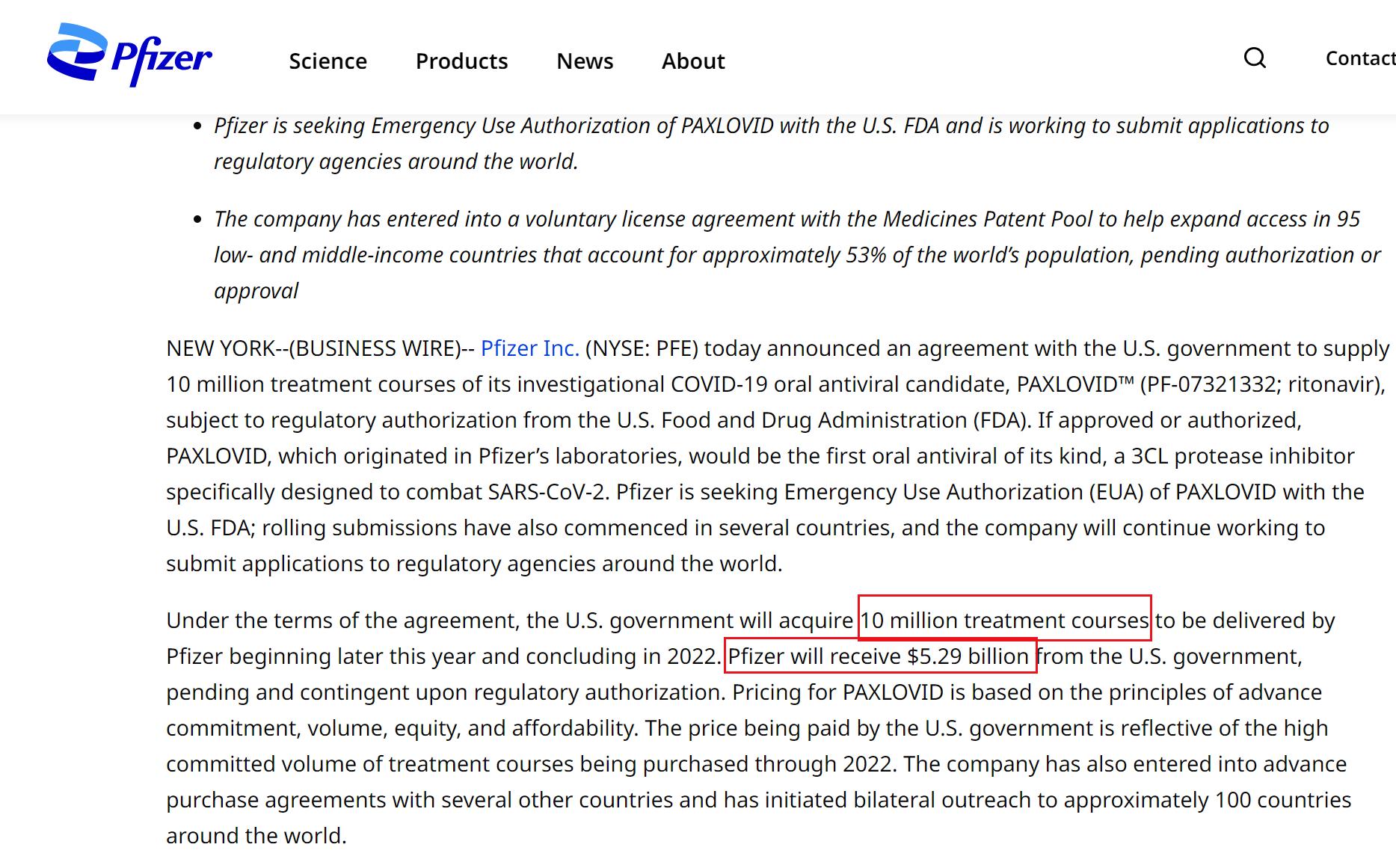Click the text "approximately 100 countries"
Image resolution: width=1396 pixels, height=868 pixels.
1208,800
